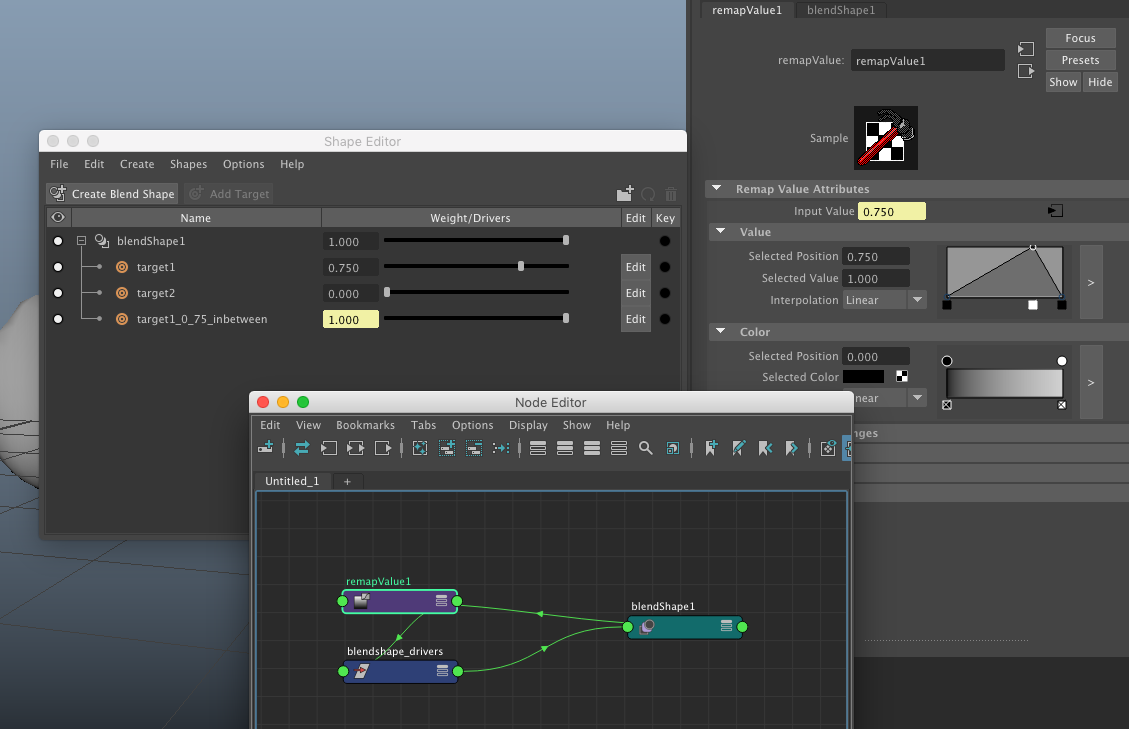1129x729 pixels.
Task: Click the frame all icon in Node Editor toolbar
Action: click(420, 449)
